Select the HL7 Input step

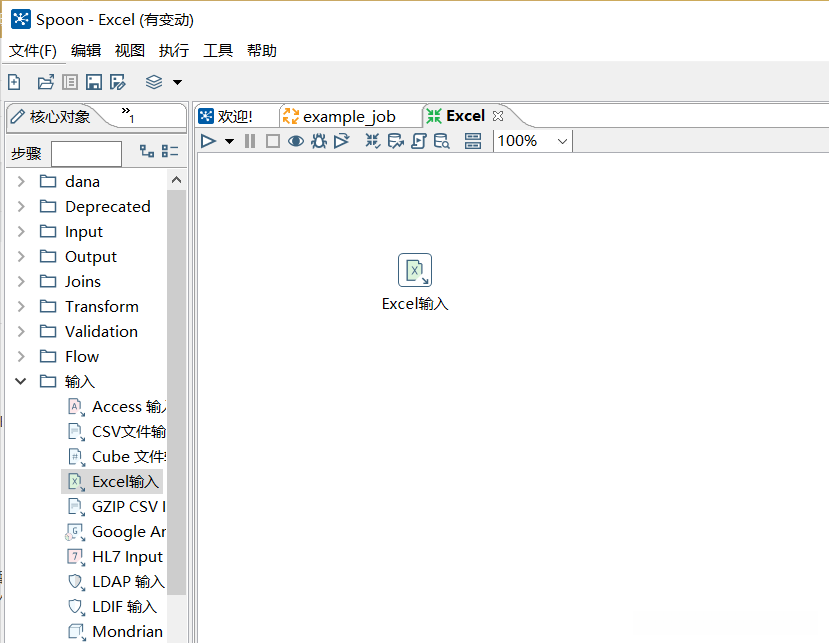115,557
